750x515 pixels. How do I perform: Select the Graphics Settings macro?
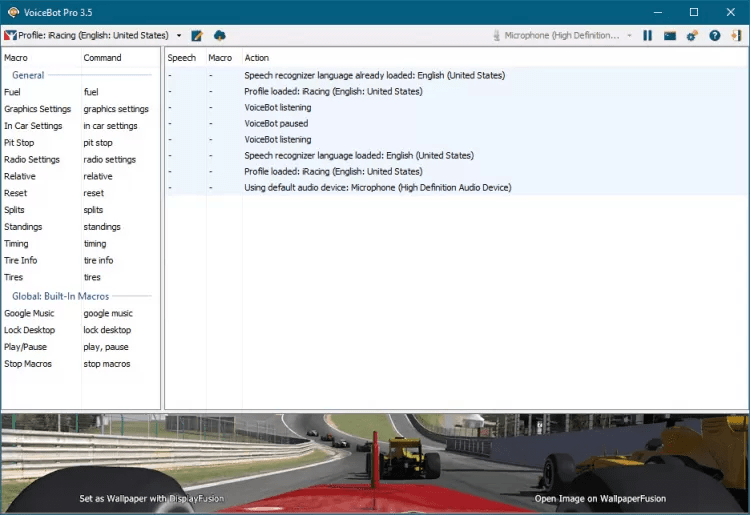click(x=37, y=109)
